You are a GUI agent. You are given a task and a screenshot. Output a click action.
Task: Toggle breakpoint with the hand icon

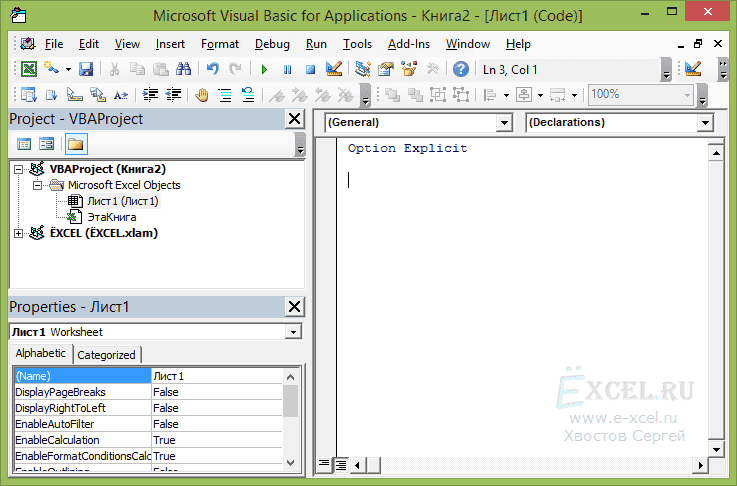[201, 95]
